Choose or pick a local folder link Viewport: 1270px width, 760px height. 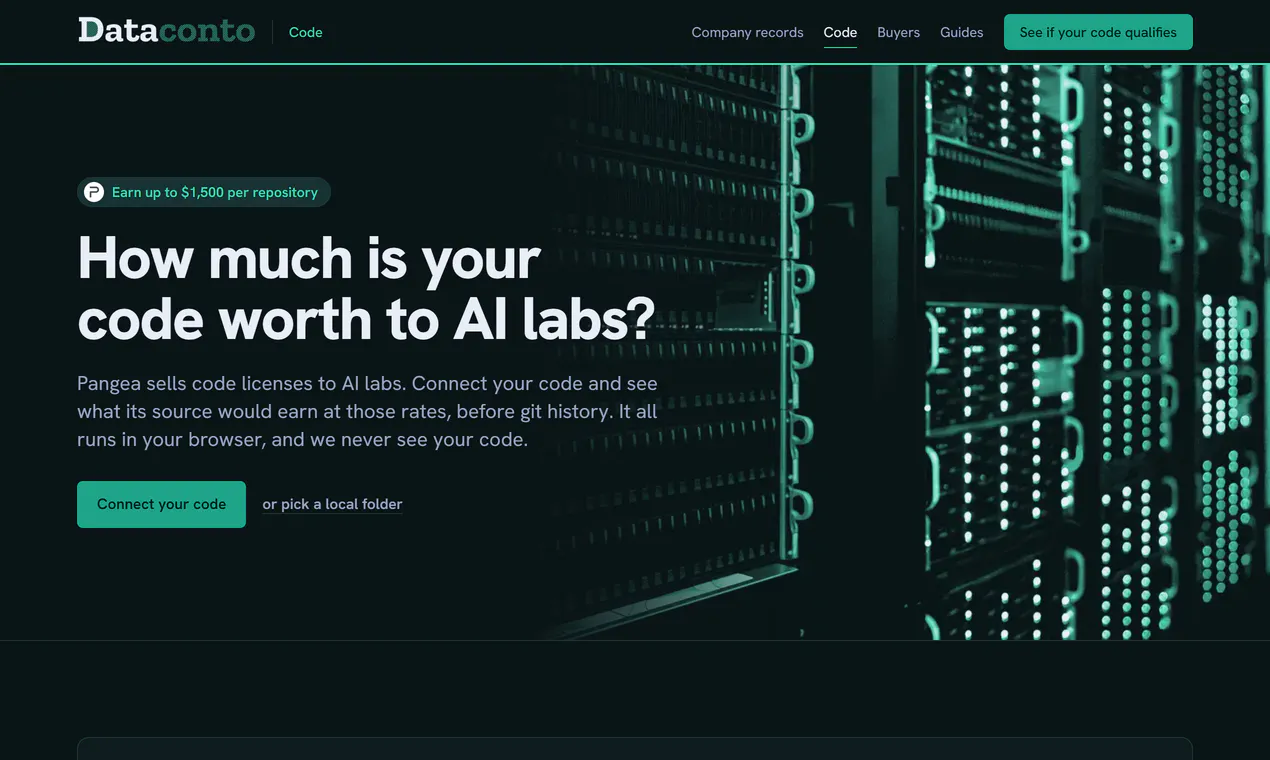coord(332,504)
